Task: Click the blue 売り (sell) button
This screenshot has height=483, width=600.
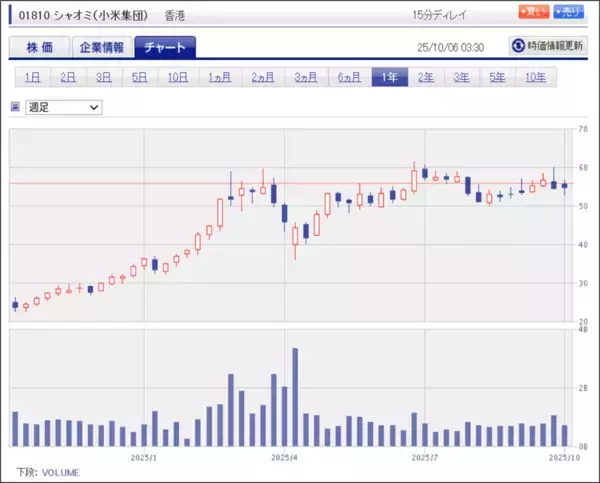Action: click(x=568, y=11)
